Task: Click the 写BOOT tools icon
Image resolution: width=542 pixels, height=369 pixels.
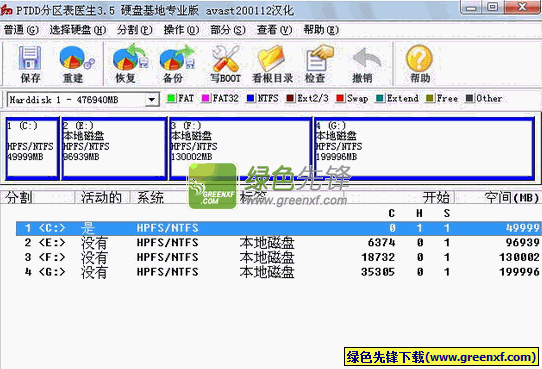Action: 225,58
